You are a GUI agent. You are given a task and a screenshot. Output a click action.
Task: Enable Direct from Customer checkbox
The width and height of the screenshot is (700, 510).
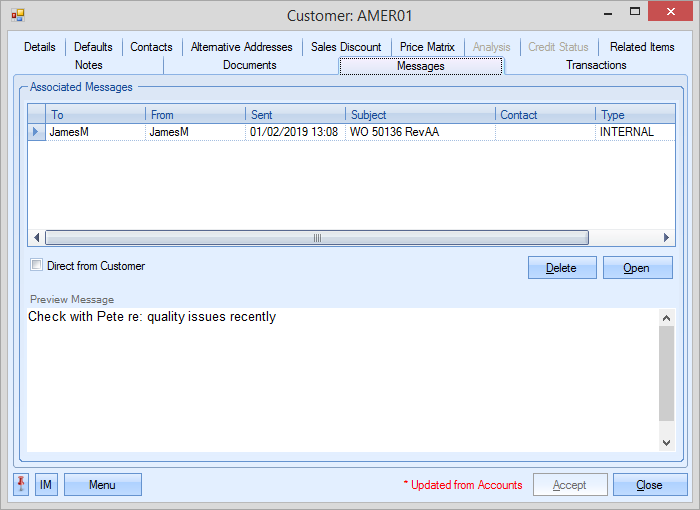click(37, 266)
